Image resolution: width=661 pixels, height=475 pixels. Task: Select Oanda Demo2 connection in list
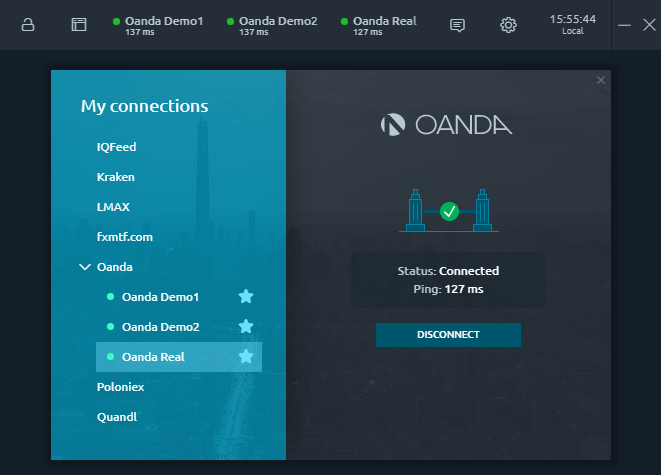[x=160, y=327]
